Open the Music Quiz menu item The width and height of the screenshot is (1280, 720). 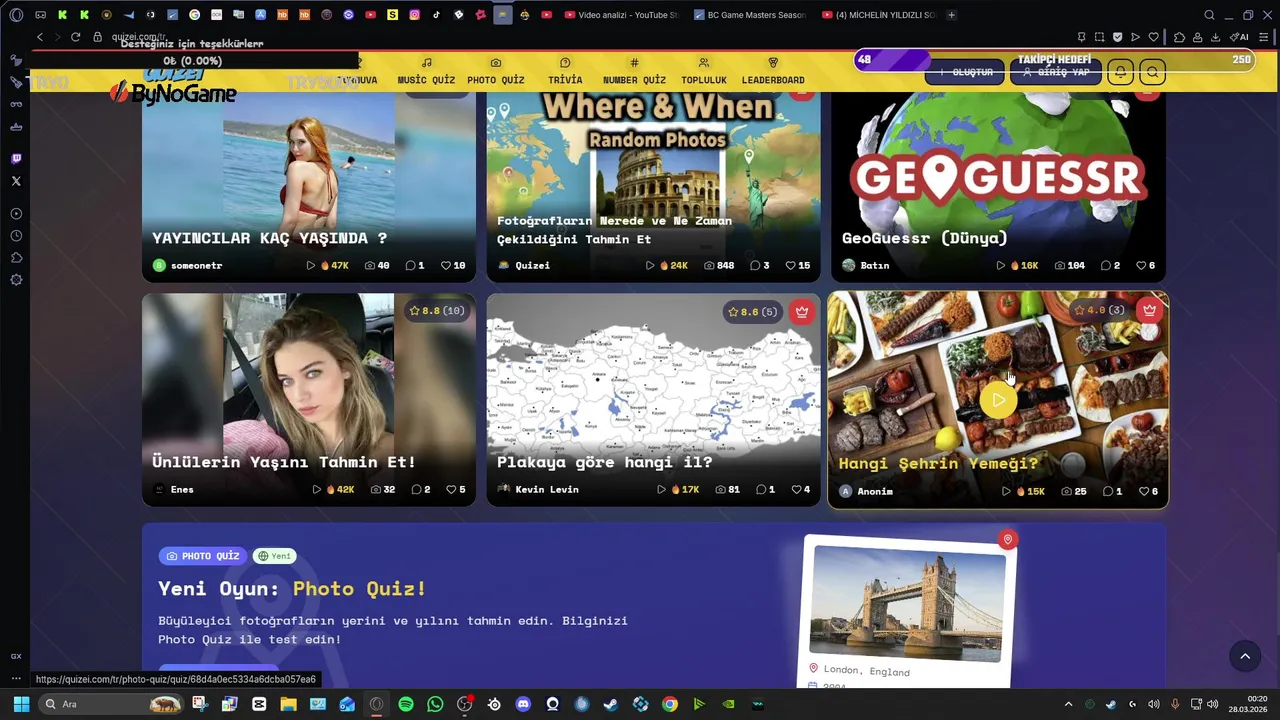click(x=426, y=71)
